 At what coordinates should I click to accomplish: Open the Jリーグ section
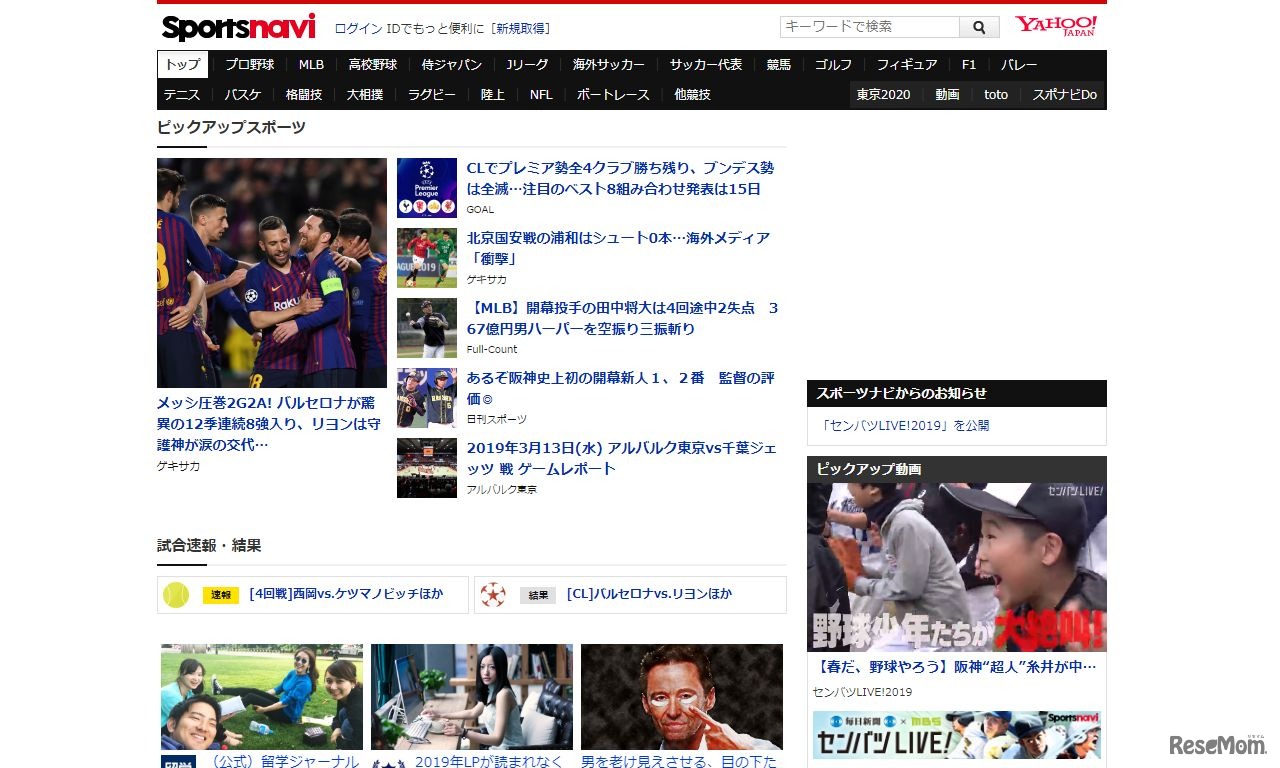(x=527, y=64)
